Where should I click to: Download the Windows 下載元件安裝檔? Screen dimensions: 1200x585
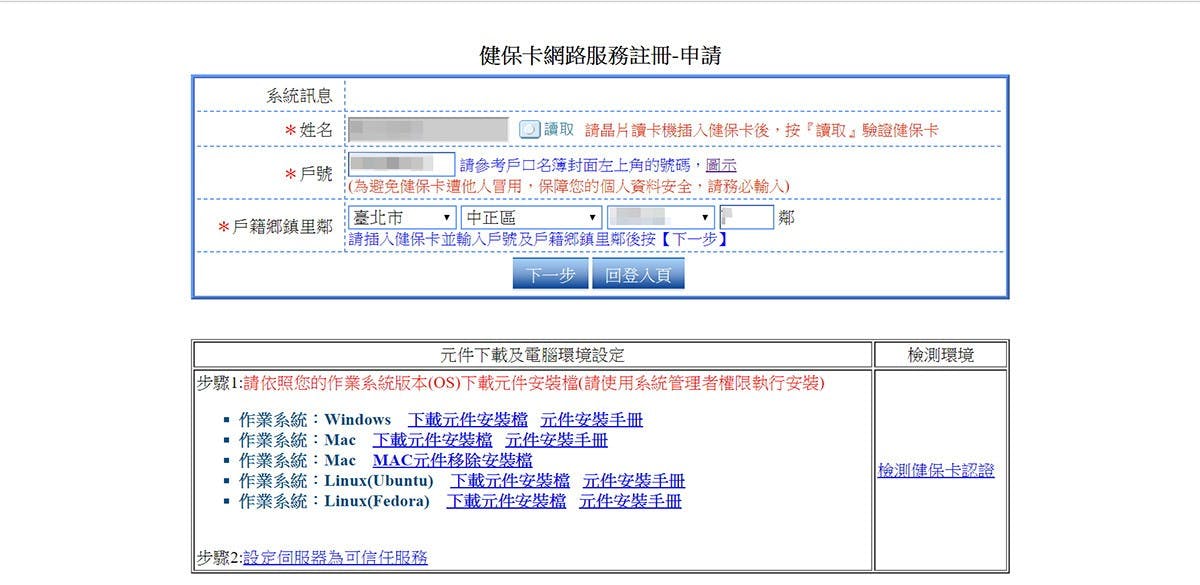[467, 419]
